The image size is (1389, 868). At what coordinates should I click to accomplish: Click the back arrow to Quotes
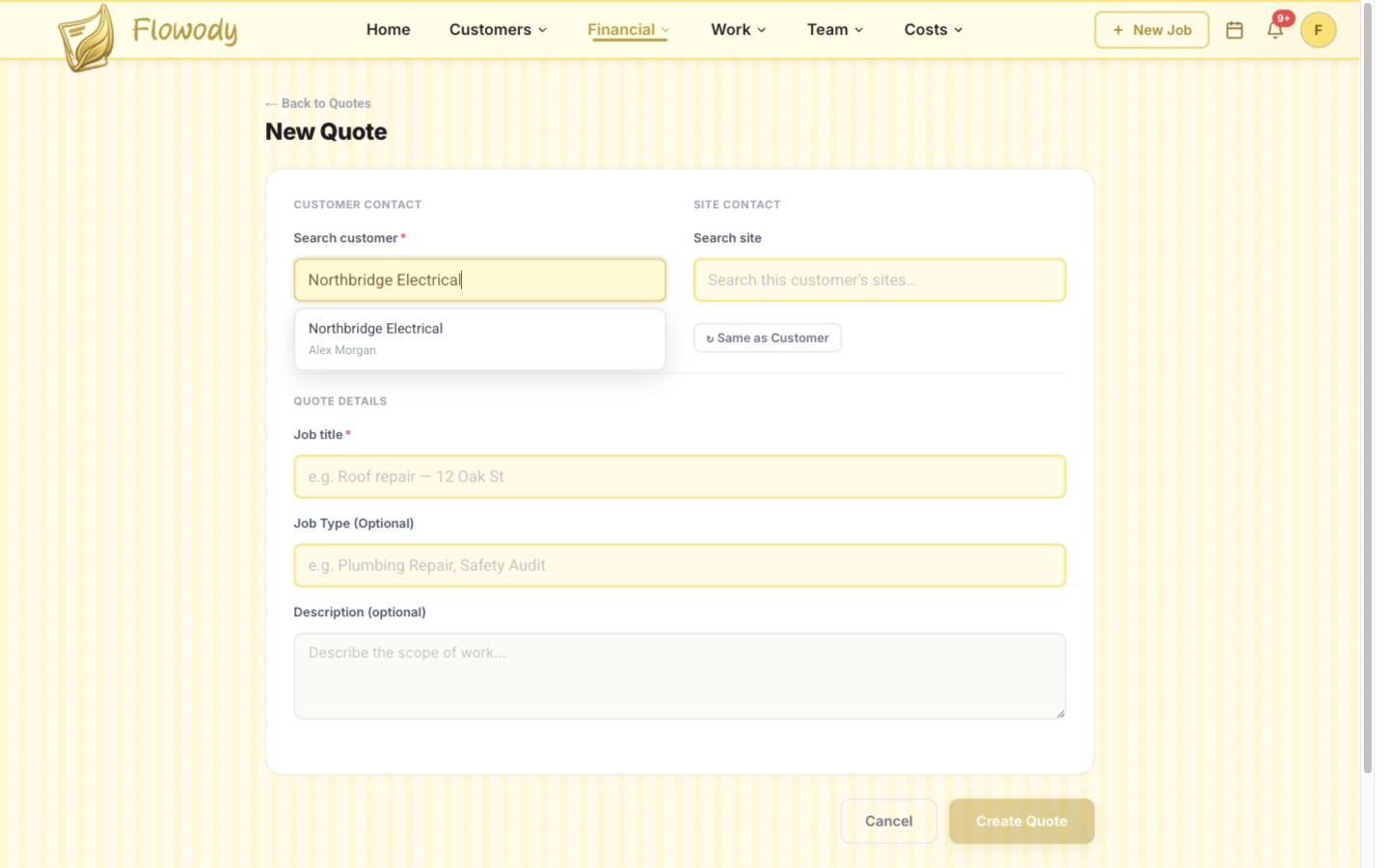(271, 103)
